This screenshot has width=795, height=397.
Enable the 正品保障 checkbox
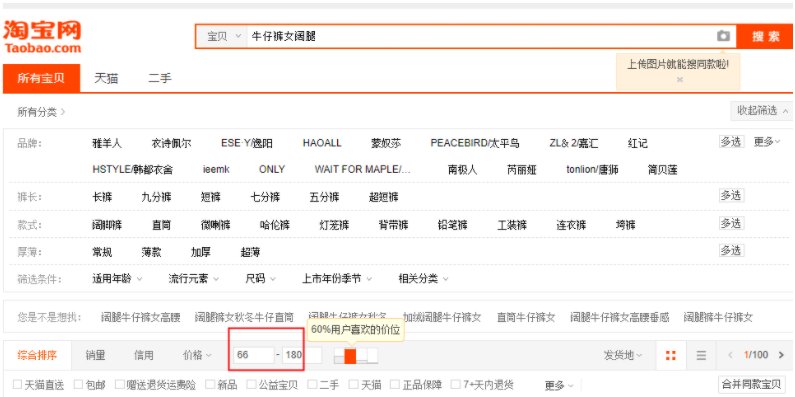click(x=394, y=385)
